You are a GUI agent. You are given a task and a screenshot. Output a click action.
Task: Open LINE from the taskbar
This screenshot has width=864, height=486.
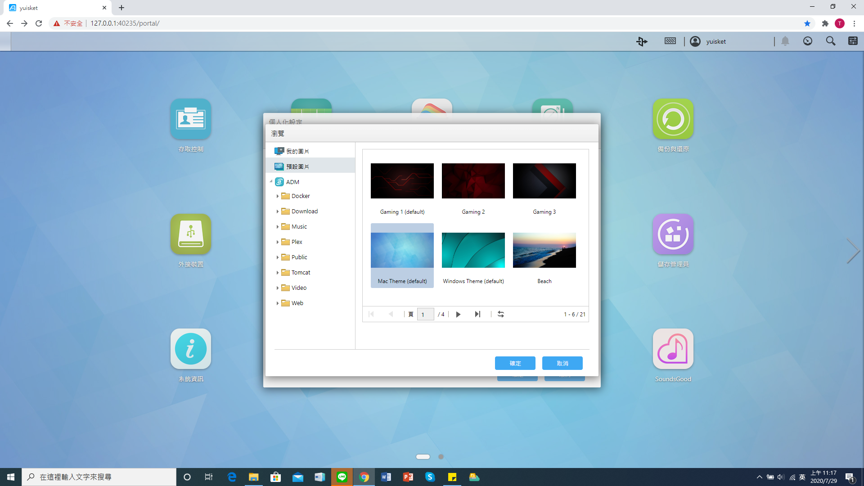(342, 477)
